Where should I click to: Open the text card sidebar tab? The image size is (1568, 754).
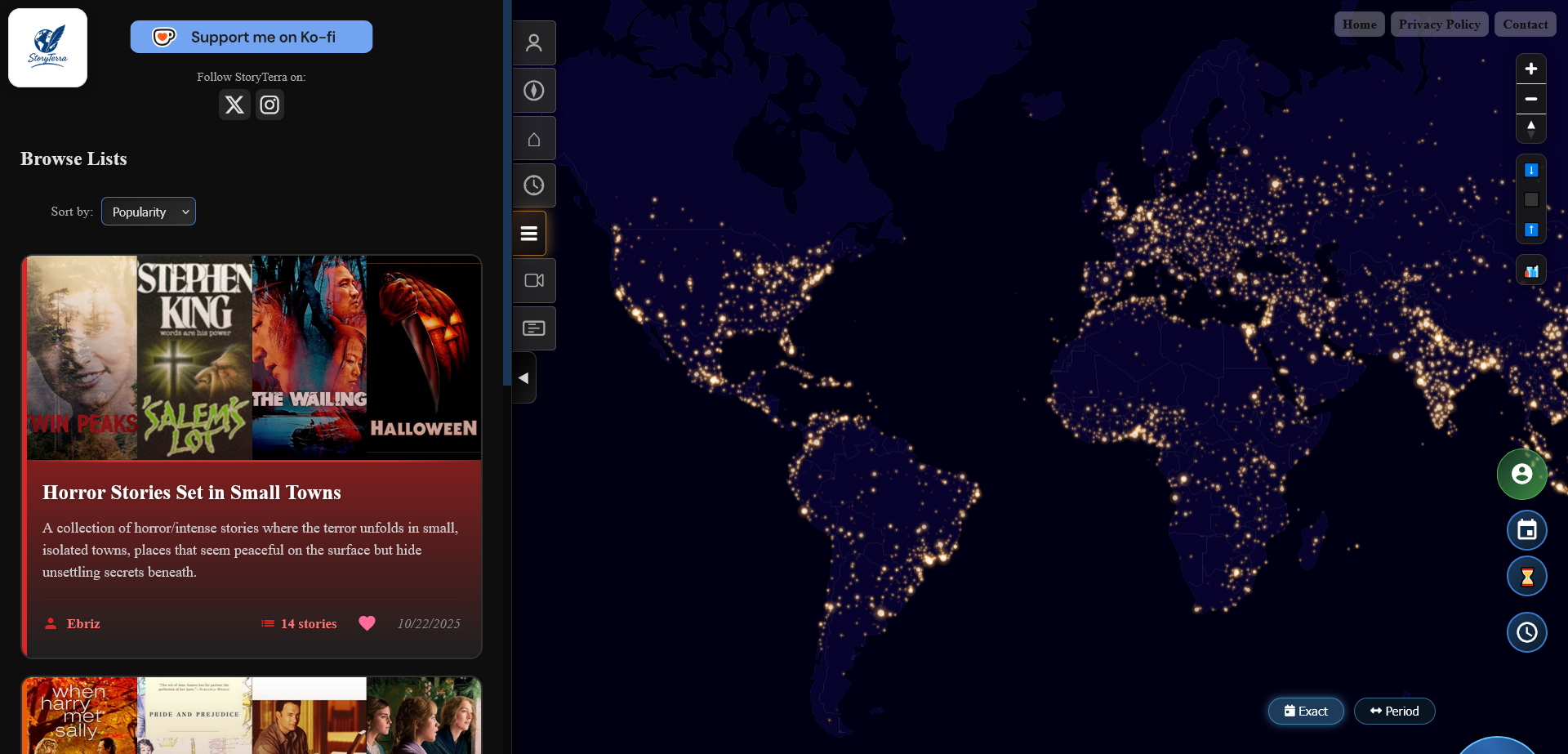coord(534,328)
